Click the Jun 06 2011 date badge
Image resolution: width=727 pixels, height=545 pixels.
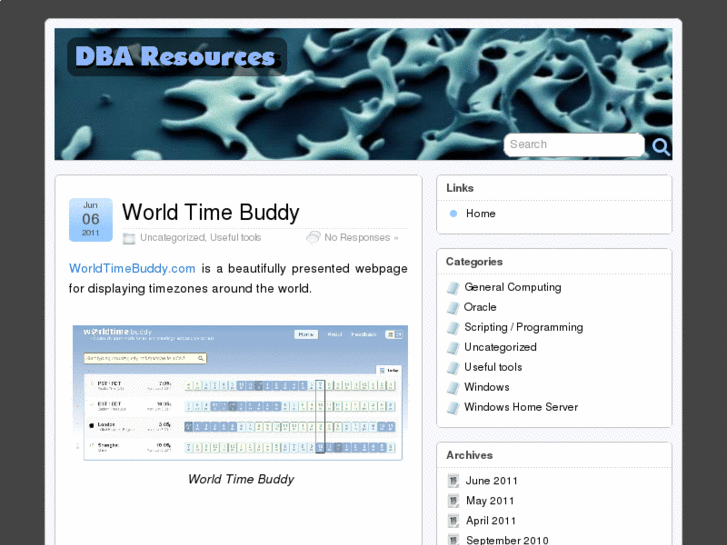click(90, 219)
